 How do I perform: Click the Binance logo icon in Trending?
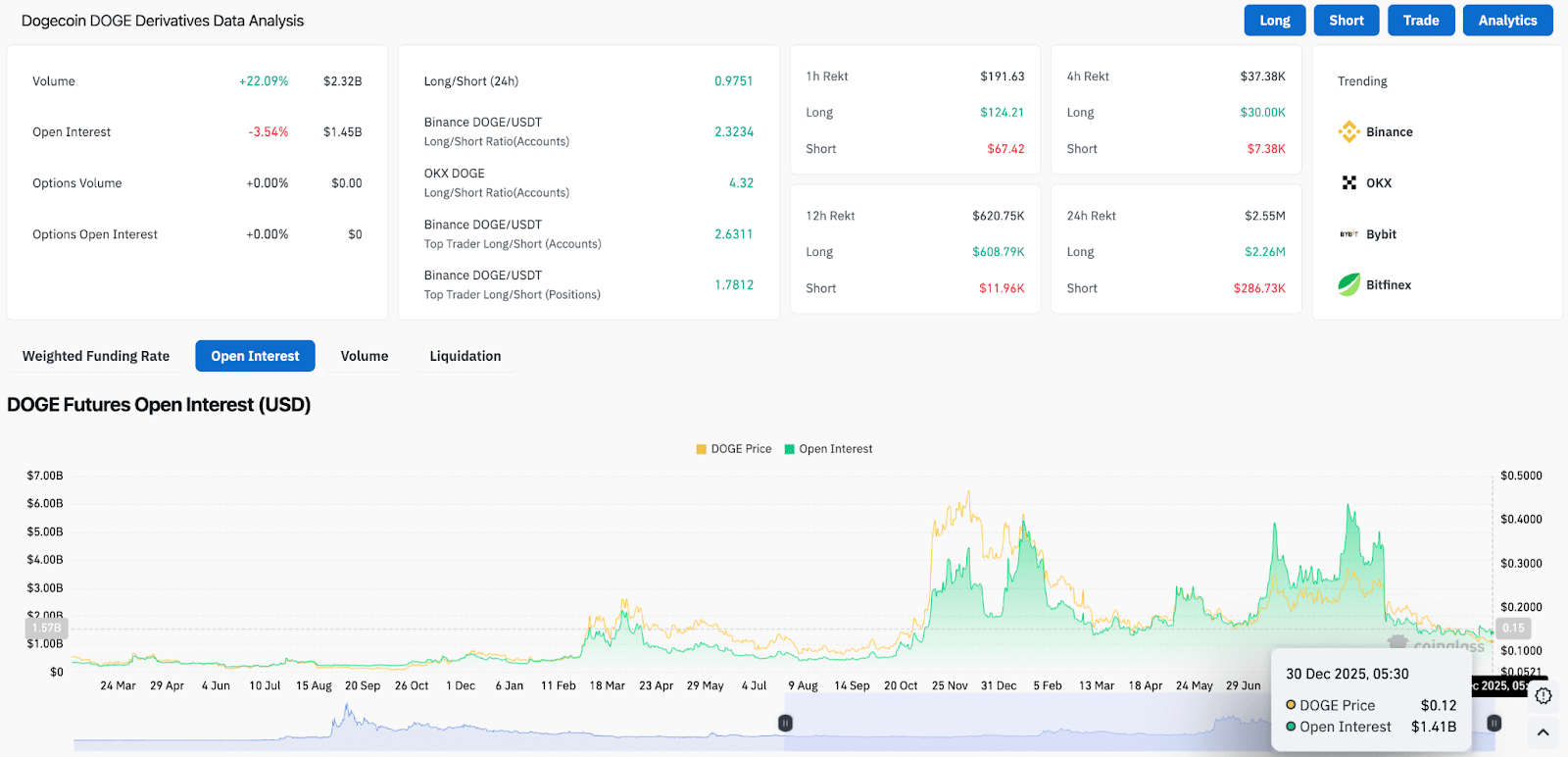coord(1348,131)
